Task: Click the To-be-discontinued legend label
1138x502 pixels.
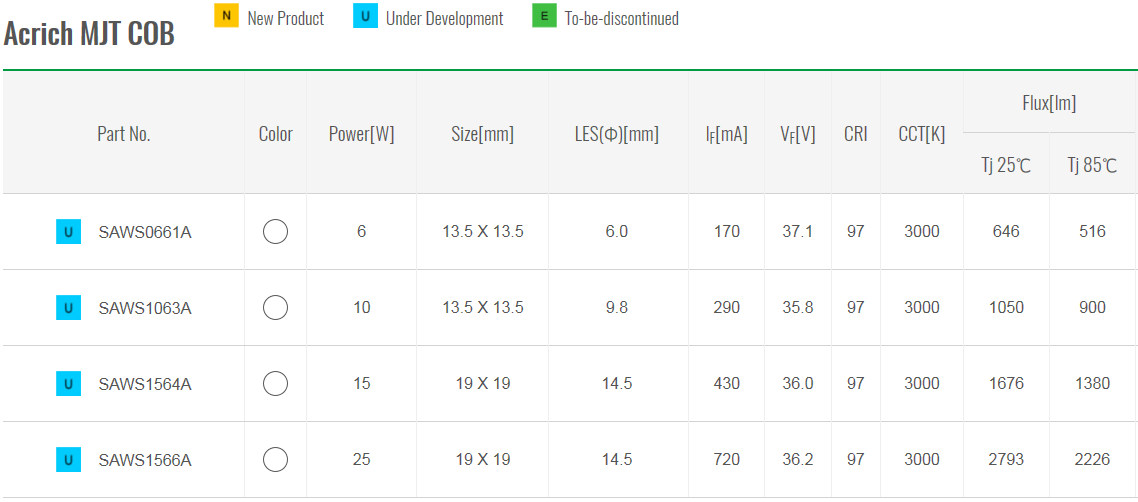Action: pyautogui.click(x=622, y=19)
